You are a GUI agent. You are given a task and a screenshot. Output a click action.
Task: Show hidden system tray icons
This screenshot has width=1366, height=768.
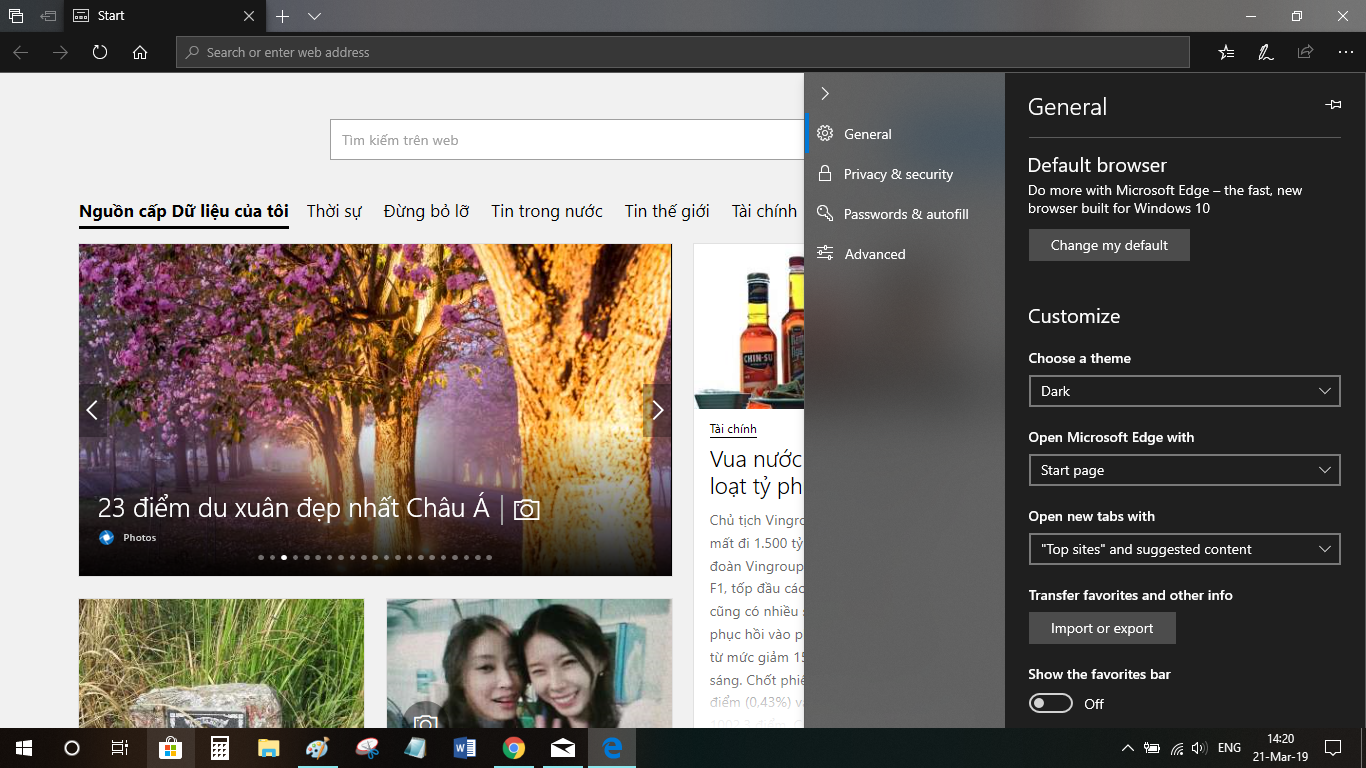pyautogui.click(x=1128, y=748)
